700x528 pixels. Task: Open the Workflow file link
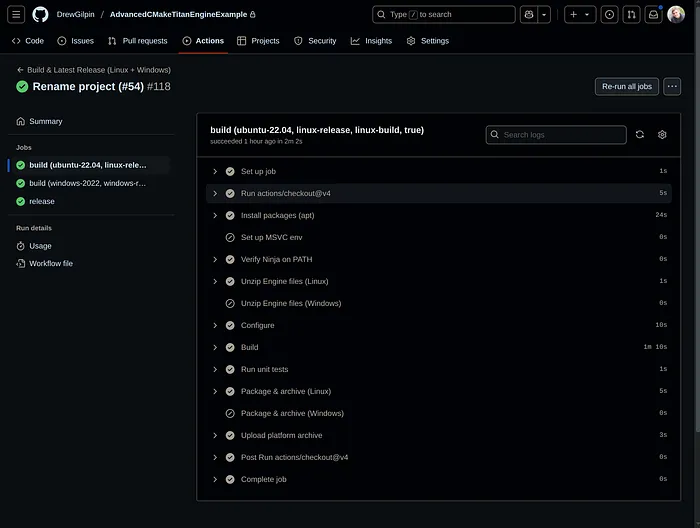pyautogui.click(x=91, y=263)
